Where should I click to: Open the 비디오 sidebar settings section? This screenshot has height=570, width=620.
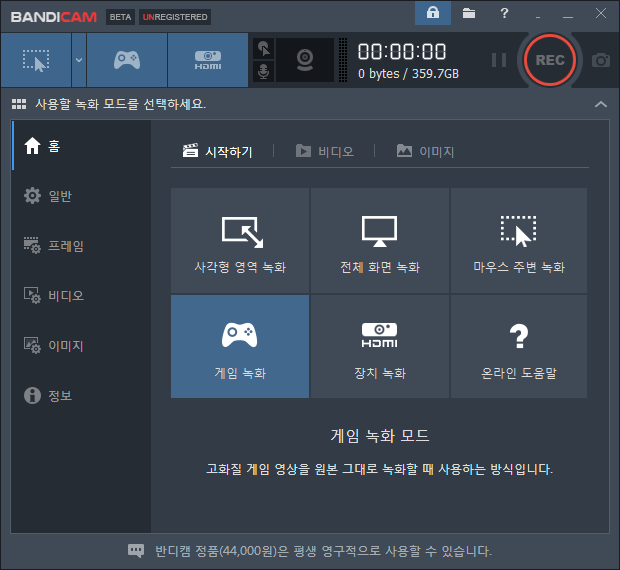81,295
